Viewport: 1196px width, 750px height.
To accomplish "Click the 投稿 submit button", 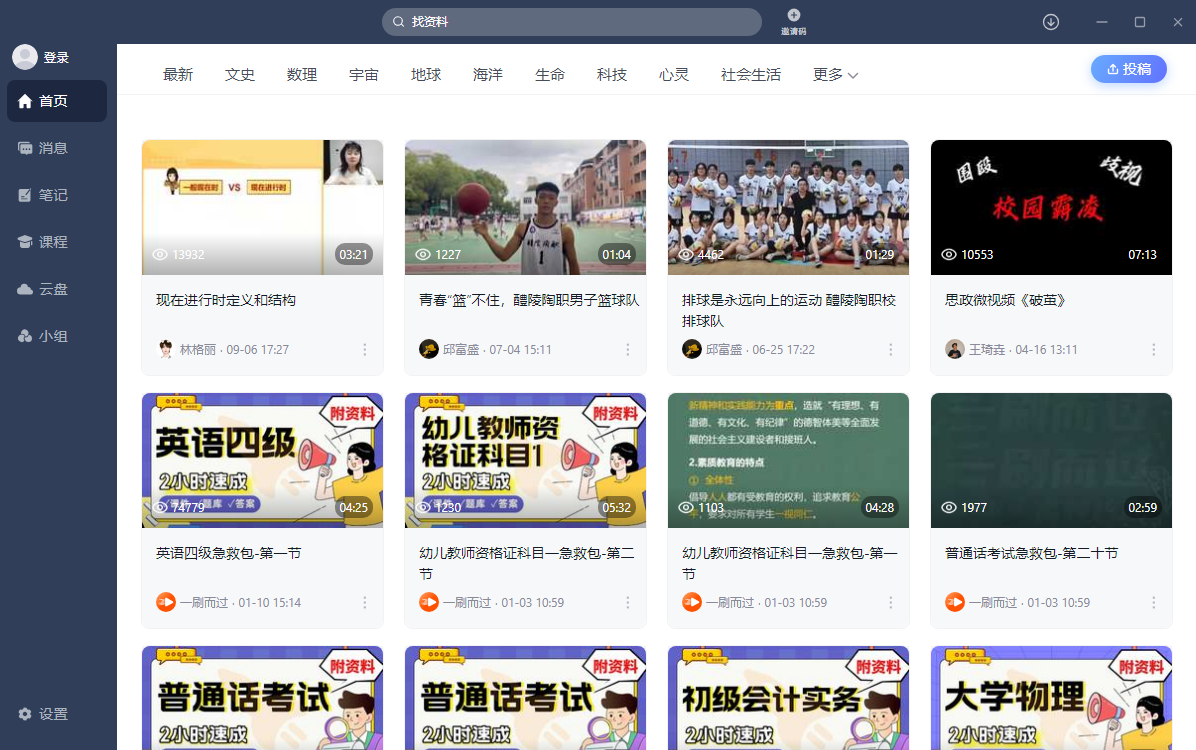I will pos(1128,69).
